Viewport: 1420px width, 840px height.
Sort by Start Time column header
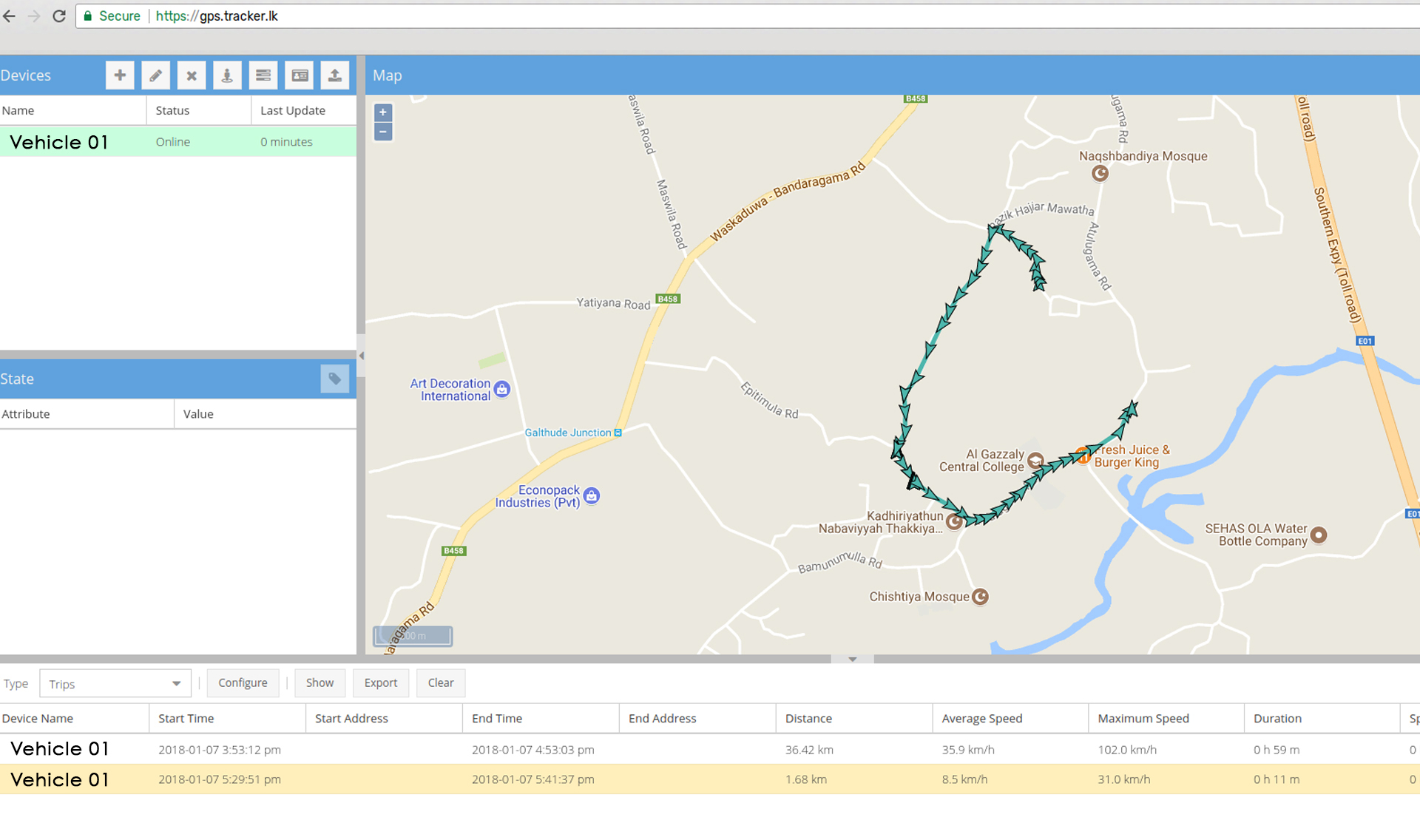pyautogui.click(x=227, y=718)
